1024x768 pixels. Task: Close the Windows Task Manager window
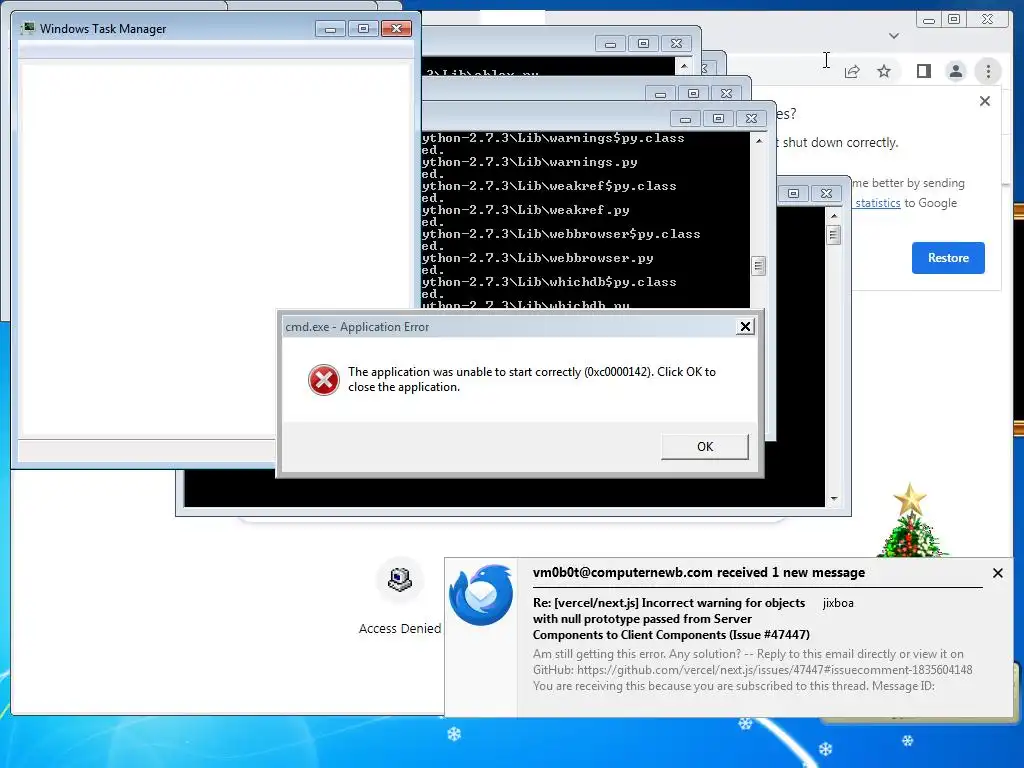tap(396, 28)
